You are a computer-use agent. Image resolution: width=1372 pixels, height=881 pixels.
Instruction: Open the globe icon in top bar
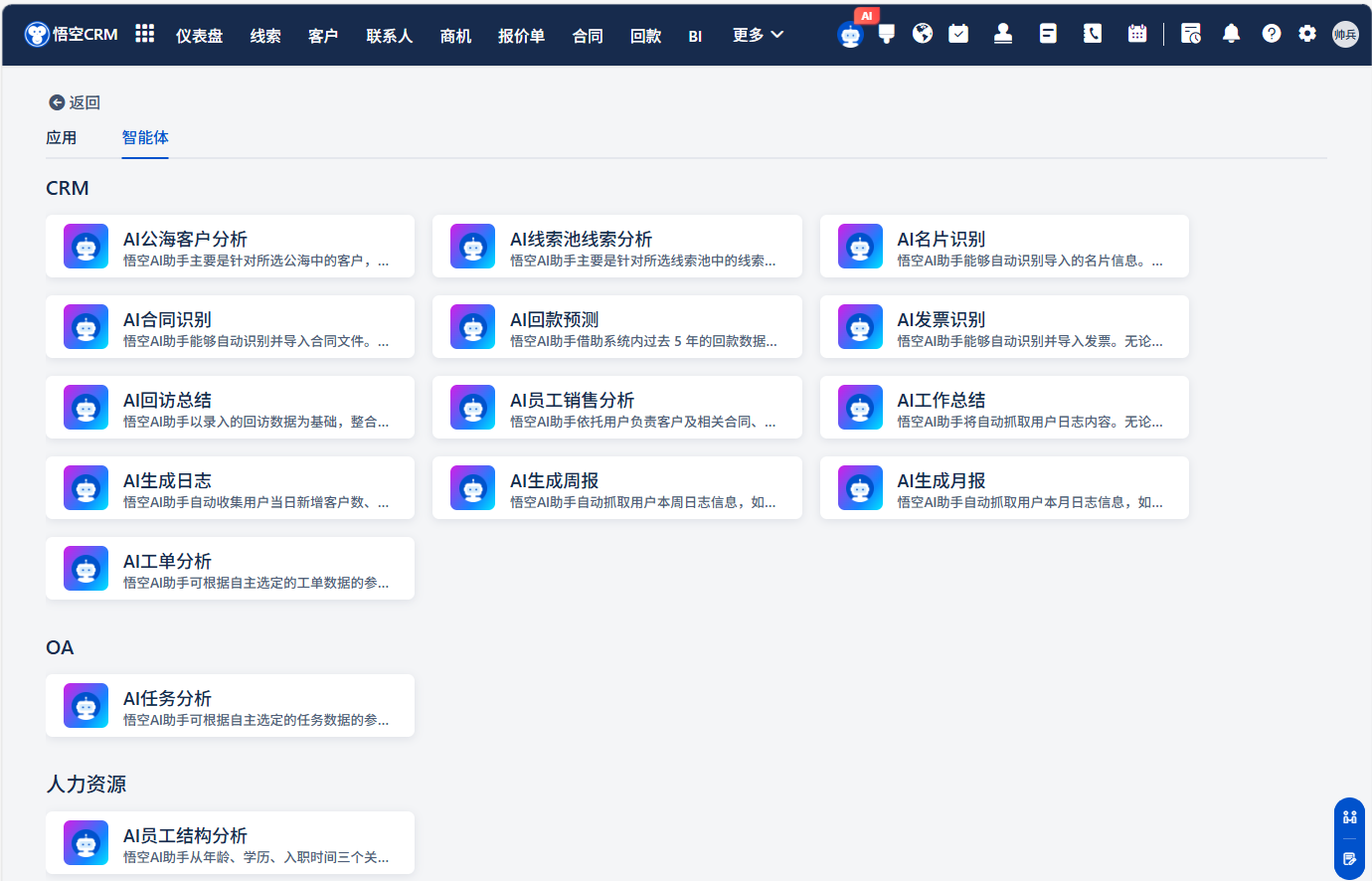(923, 34)
